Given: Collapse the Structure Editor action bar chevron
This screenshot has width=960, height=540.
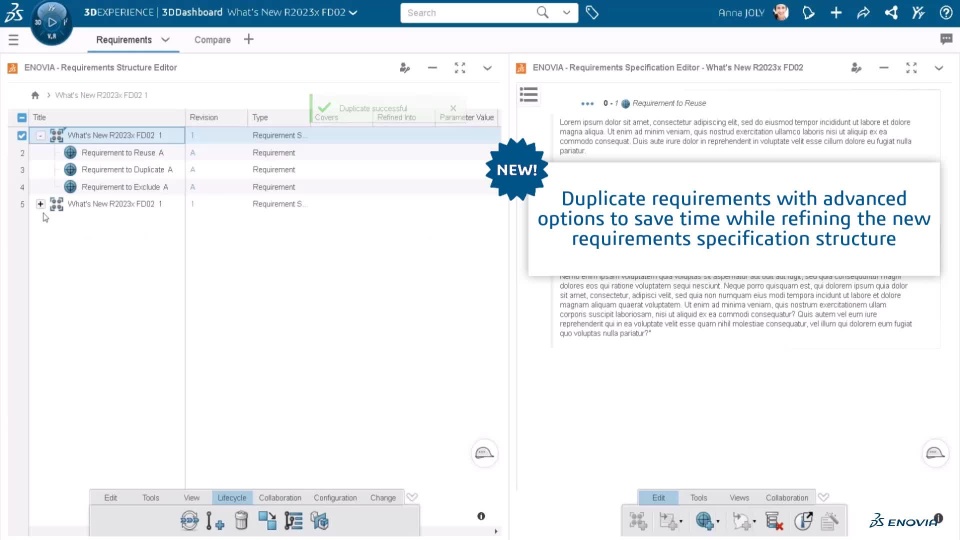Looking at the screenshot, I should pos(412,497).
